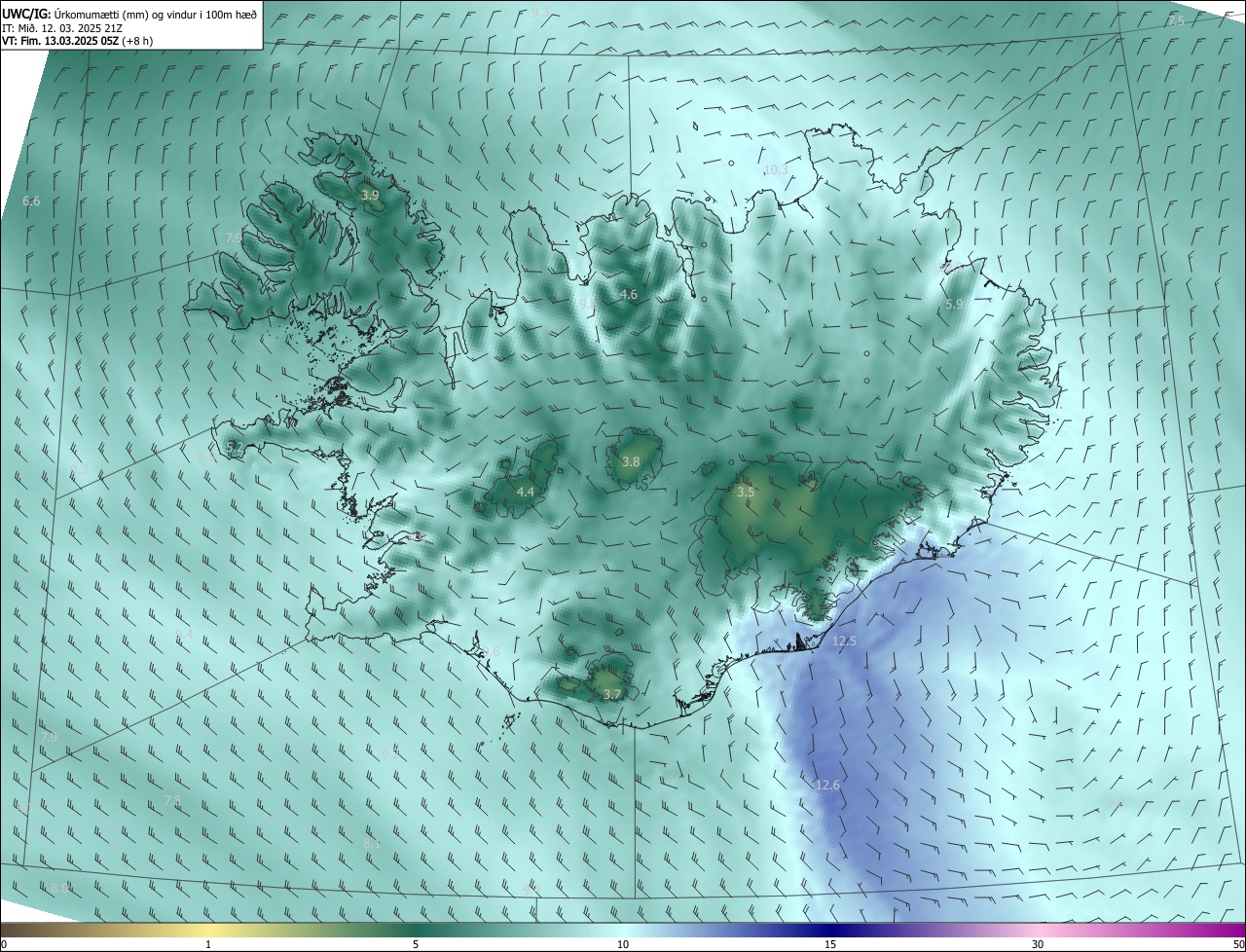Click the 6.6 value label at the west edge
The image size is (1246, 952).
click(x=31, y=201)
